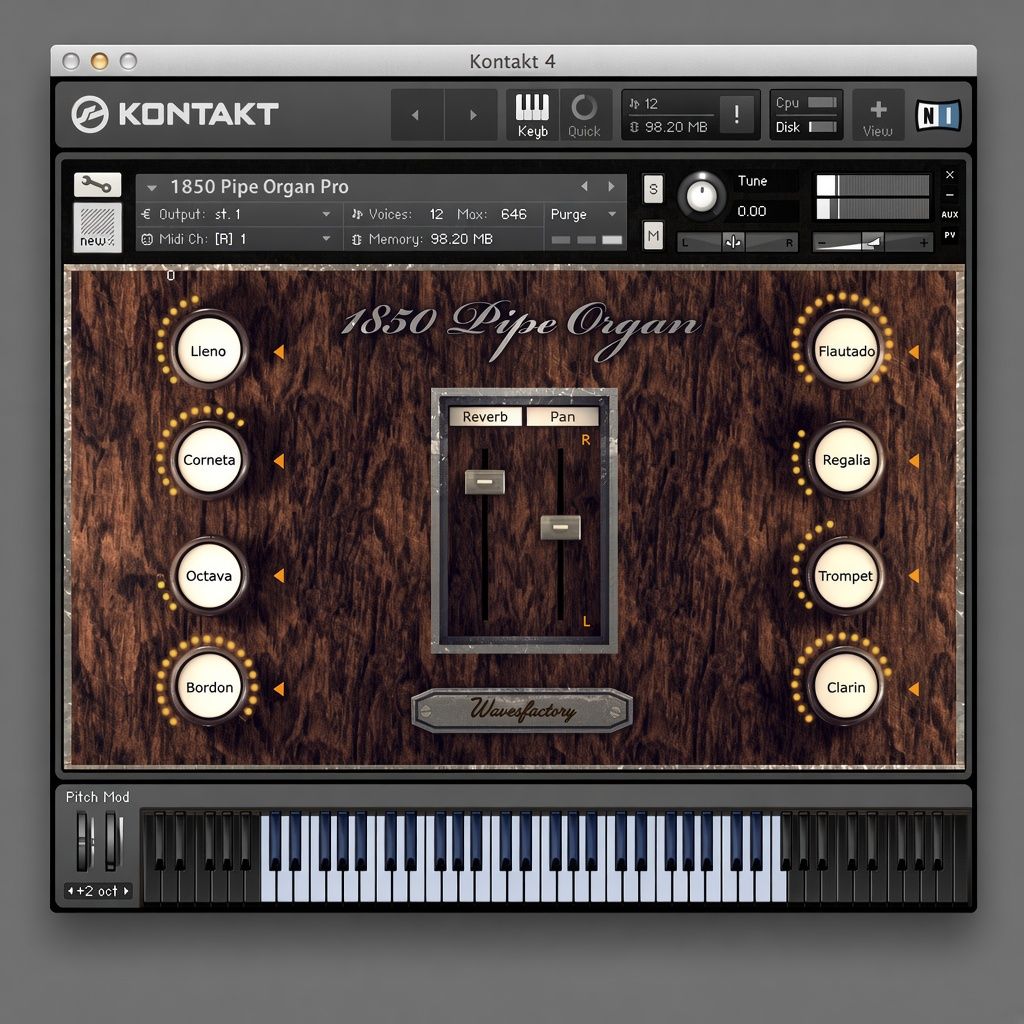Toggle the Octava organ stop
The image size is (1024, 1024).
click(209, 575)
